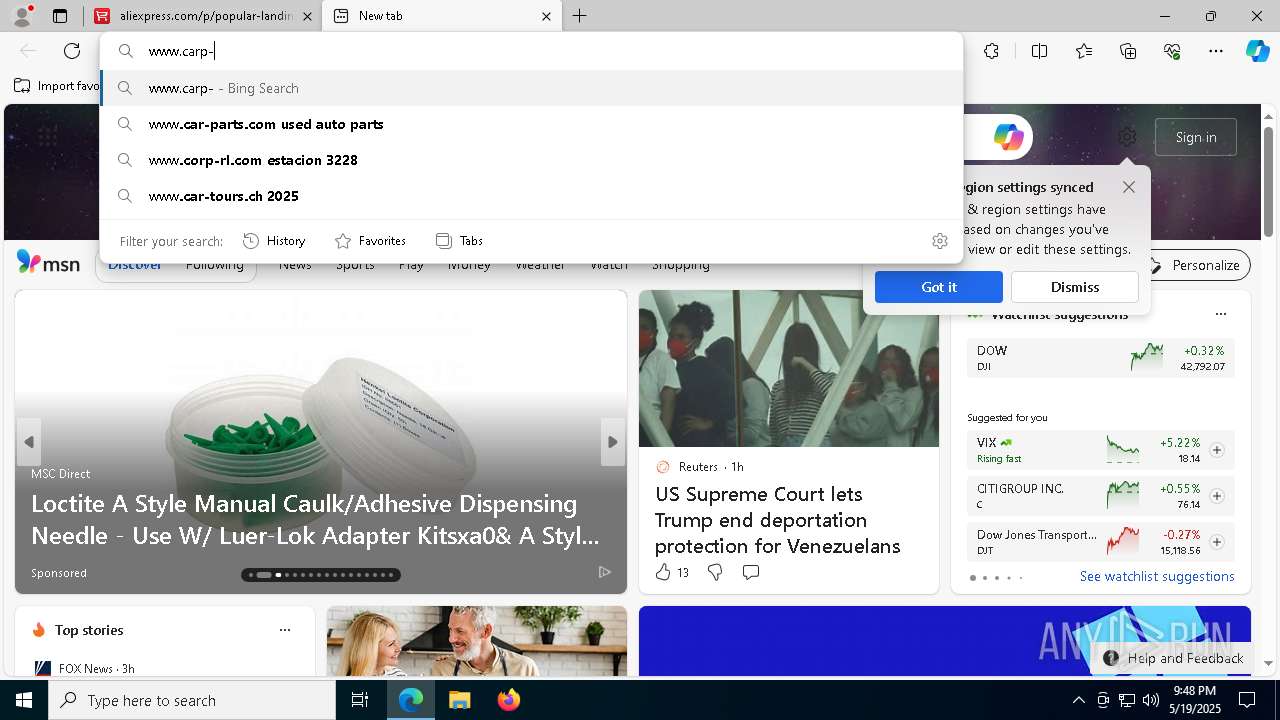
Task: Add CITIGROUP INC. to watchlist
Action: [x=1216, y=496]
